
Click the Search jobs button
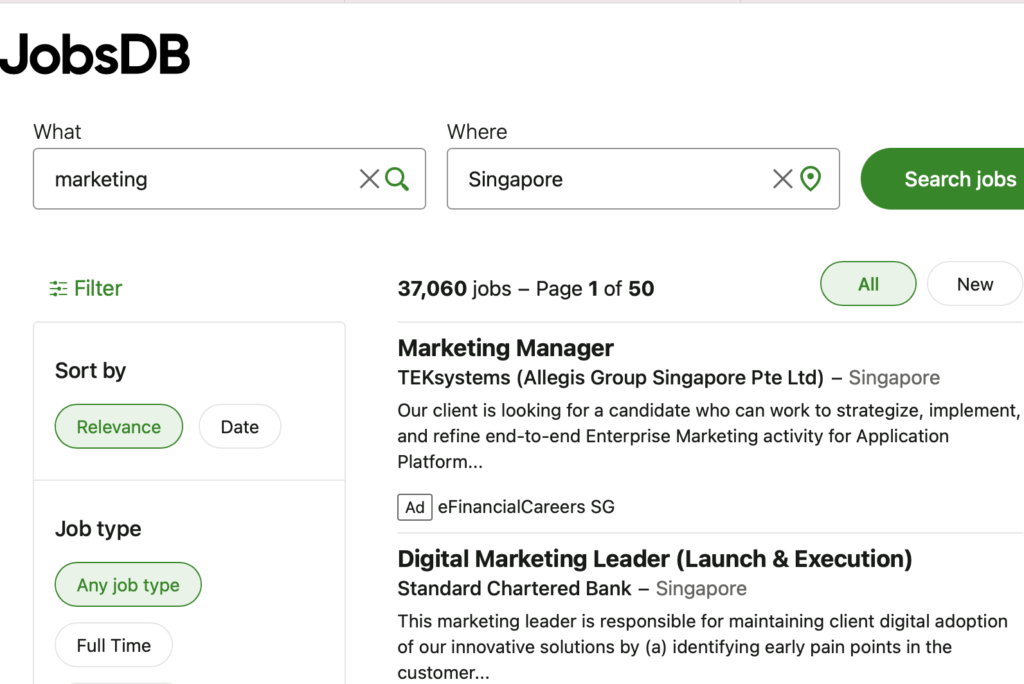[942, 179]
